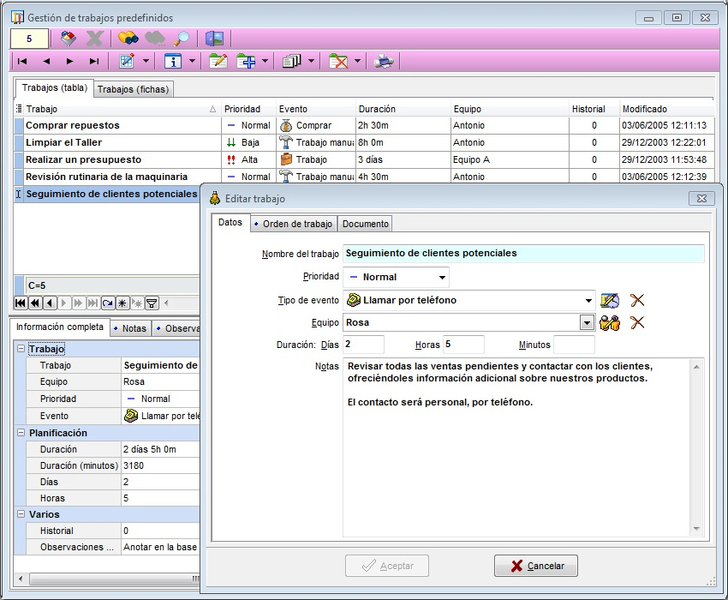Clear event type with its red X
This screenshot has height=600, width=728.
[637, 300]
